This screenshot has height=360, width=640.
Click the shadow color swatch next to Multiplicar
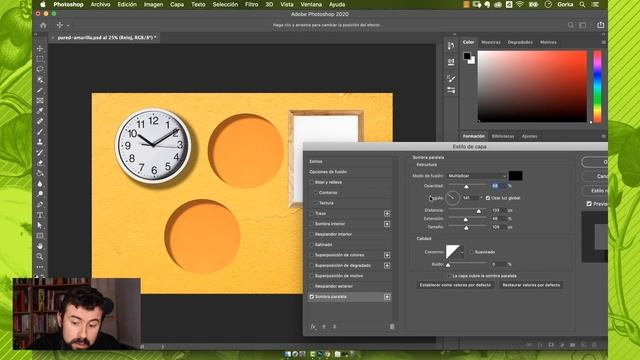click(x=516, y=176)
